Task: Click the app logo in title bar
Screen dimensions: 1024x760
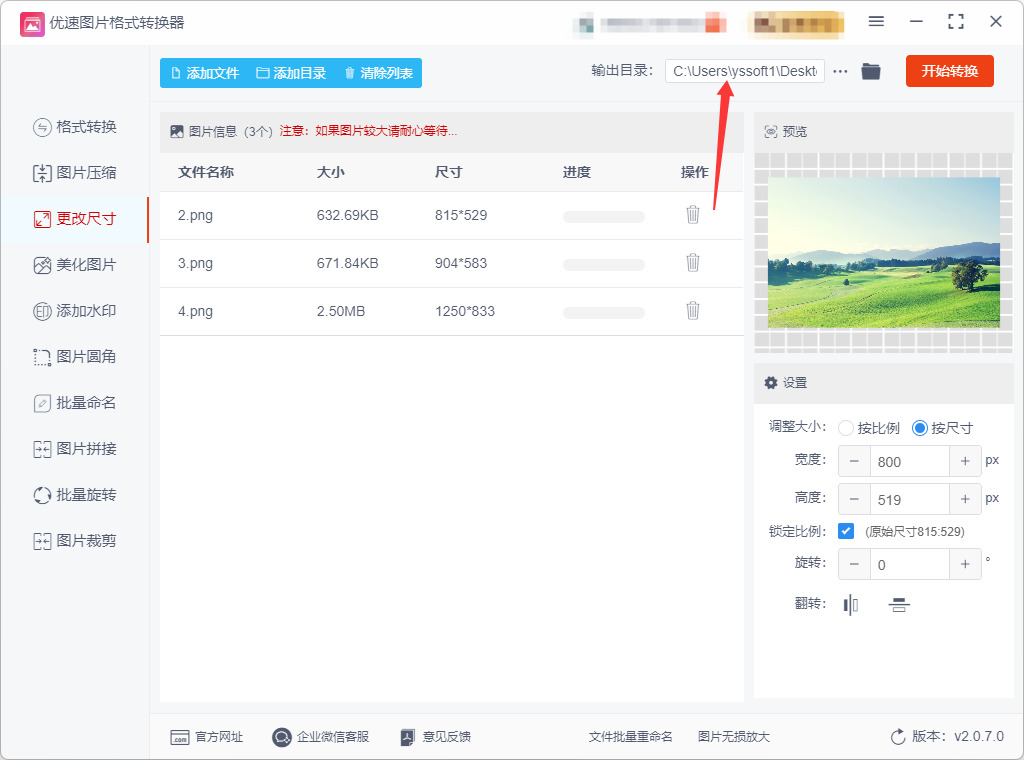Action: 32,24
